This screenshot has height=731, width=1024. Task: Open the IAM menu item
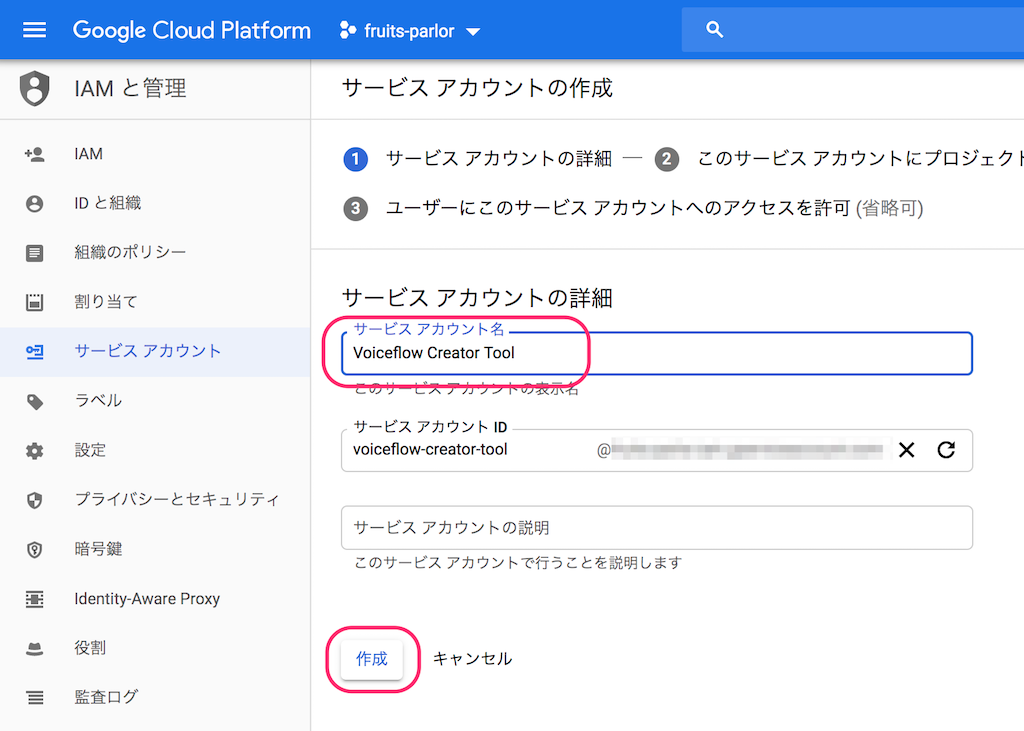(x=155, y=154)
